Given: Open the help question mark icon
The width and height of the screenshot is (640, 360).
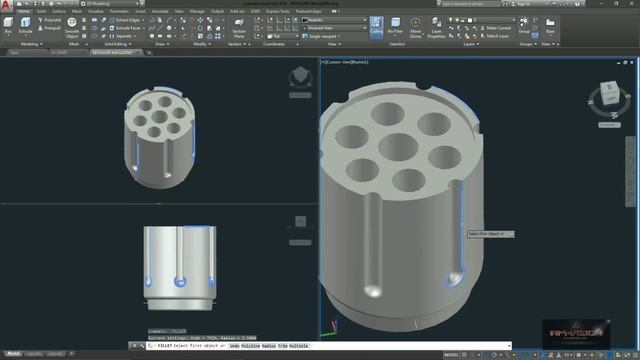Looking at the screenshot, I should 577,4.
